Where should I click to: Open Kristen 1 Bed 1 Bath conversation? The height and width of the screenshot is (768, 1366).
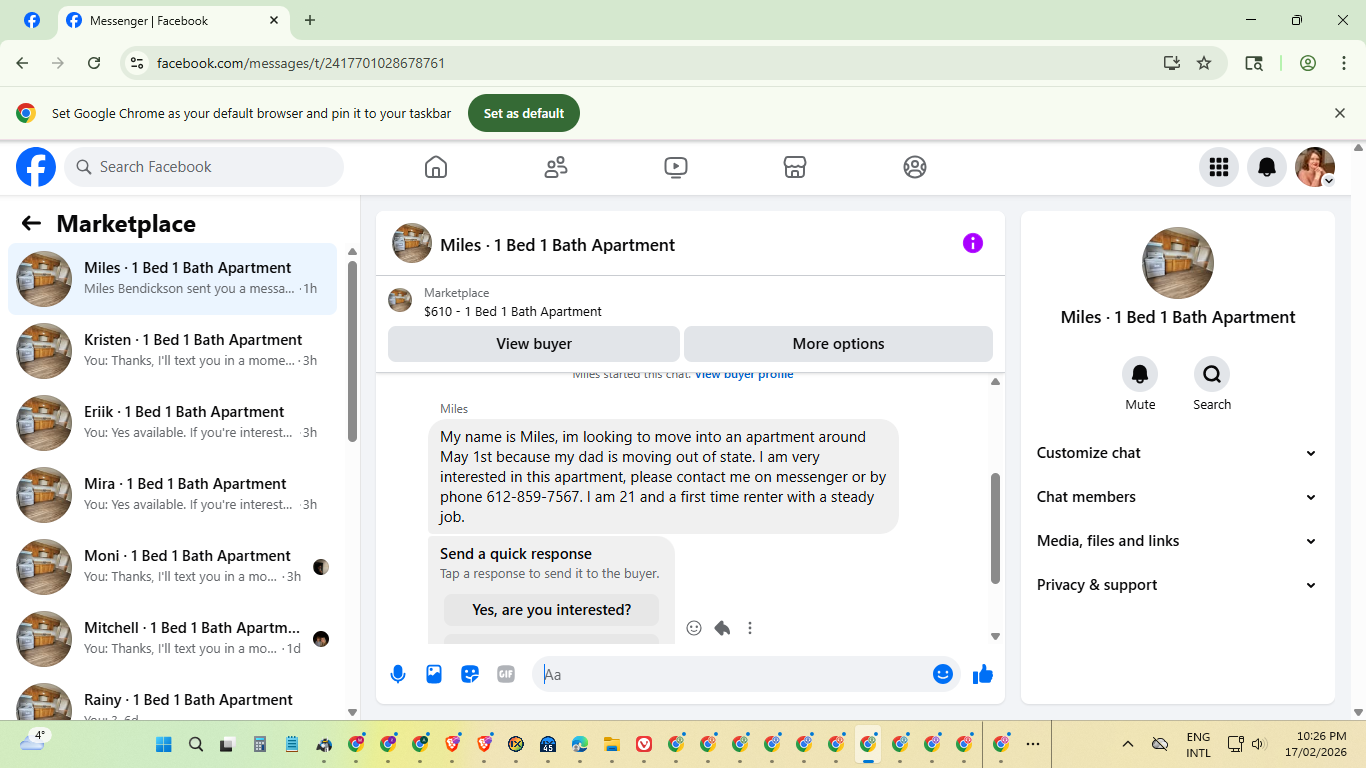[x=173, y=351]
